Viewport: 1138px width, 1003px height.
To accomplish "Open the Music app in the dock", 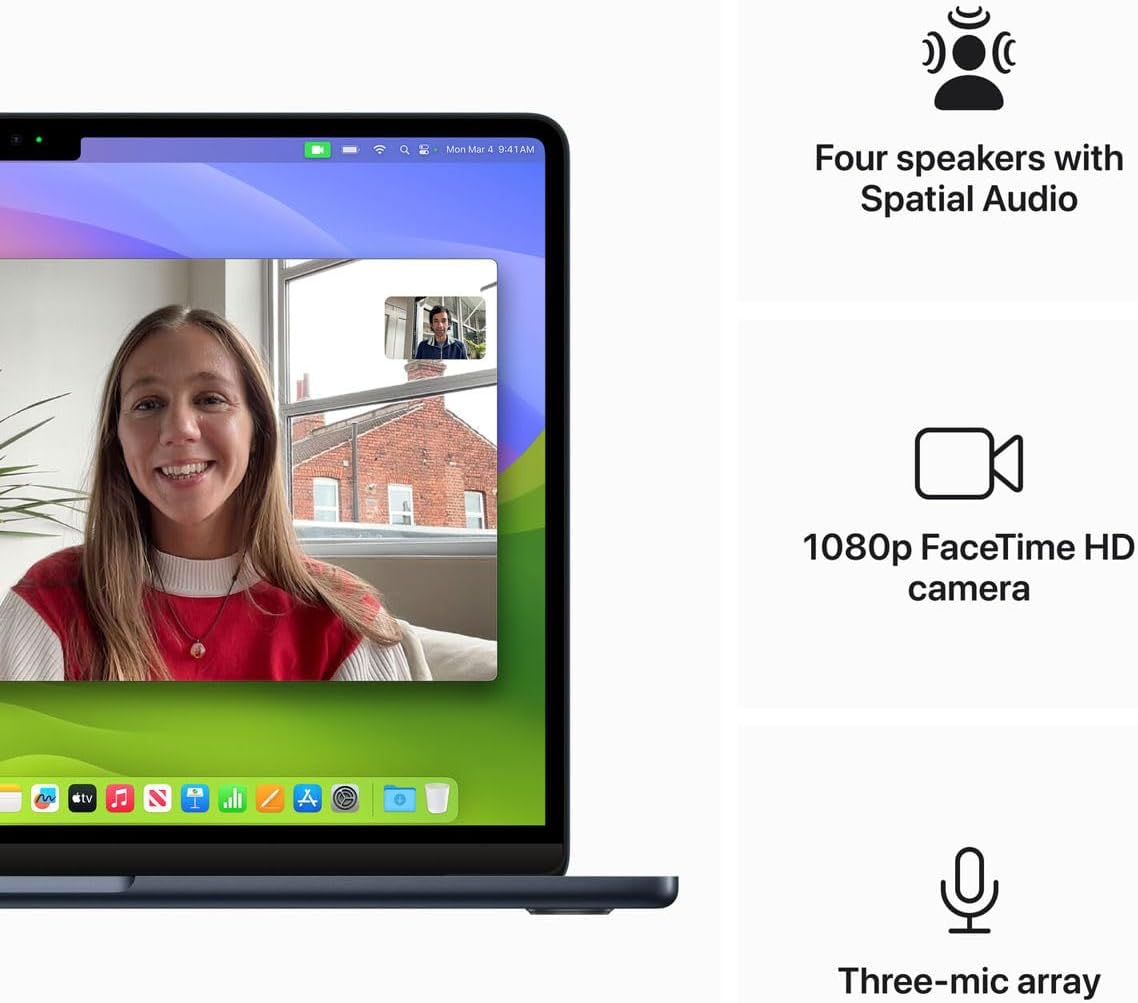I will coord(120,798).
